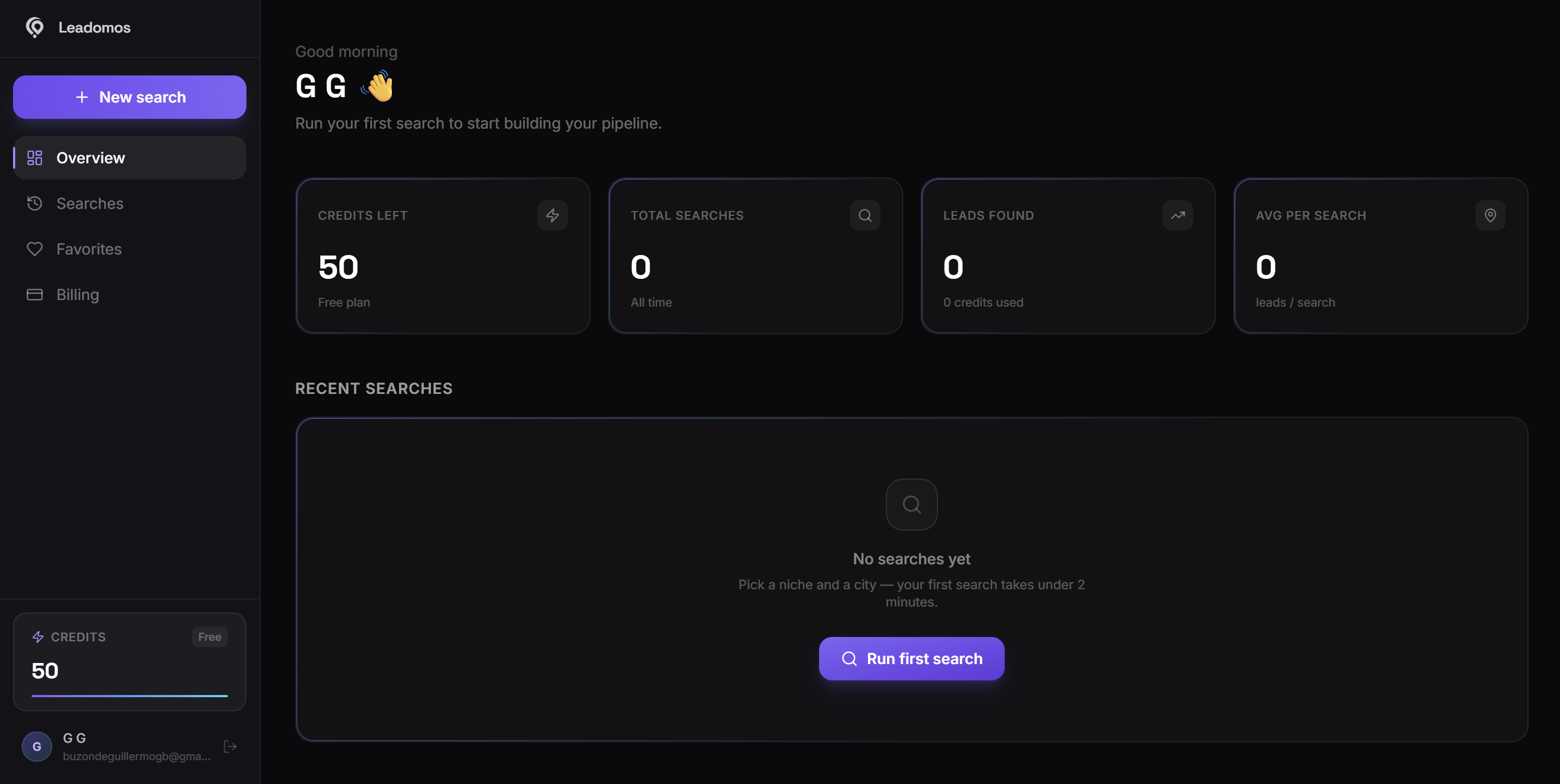1560x784 pixels.
Task: Go to Favorites in the sidebar
Action: [130, 249]
